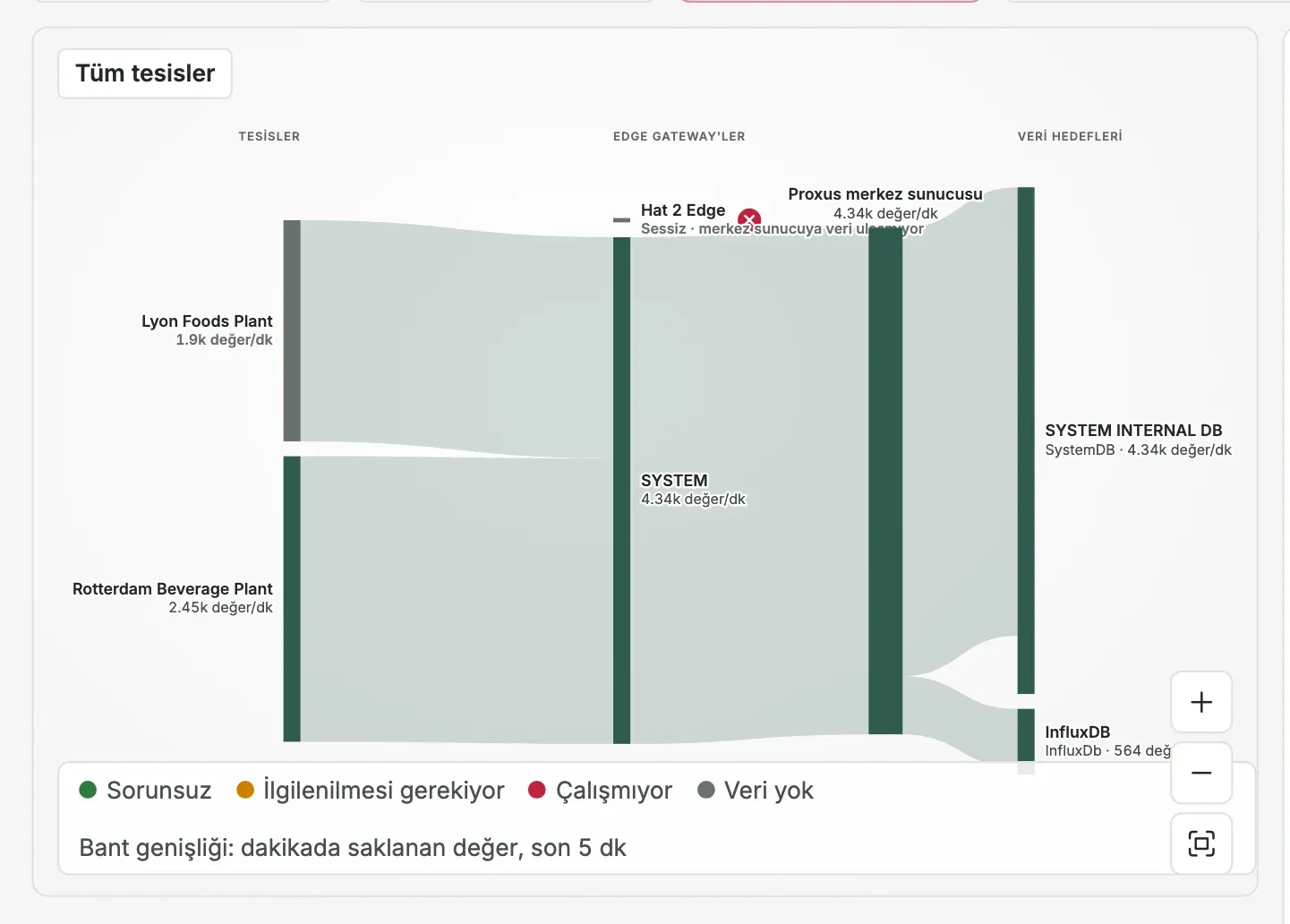The height and width of the screenshot is (924, 1290).
Task: Zoom out with the minus button
Action: click(1201, 773)
